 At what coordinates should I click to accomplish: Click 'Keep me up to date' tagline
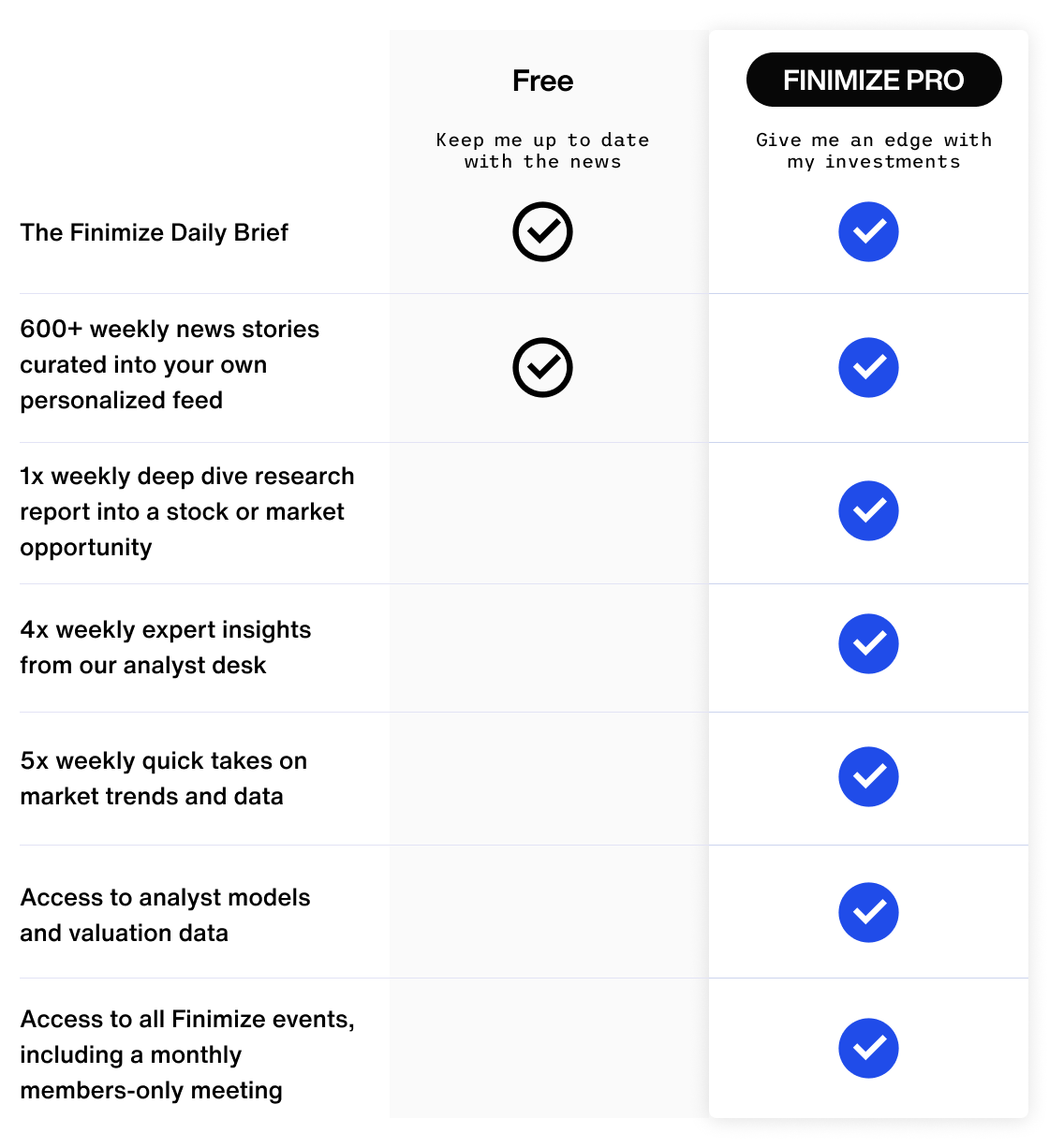pos(542,151)
